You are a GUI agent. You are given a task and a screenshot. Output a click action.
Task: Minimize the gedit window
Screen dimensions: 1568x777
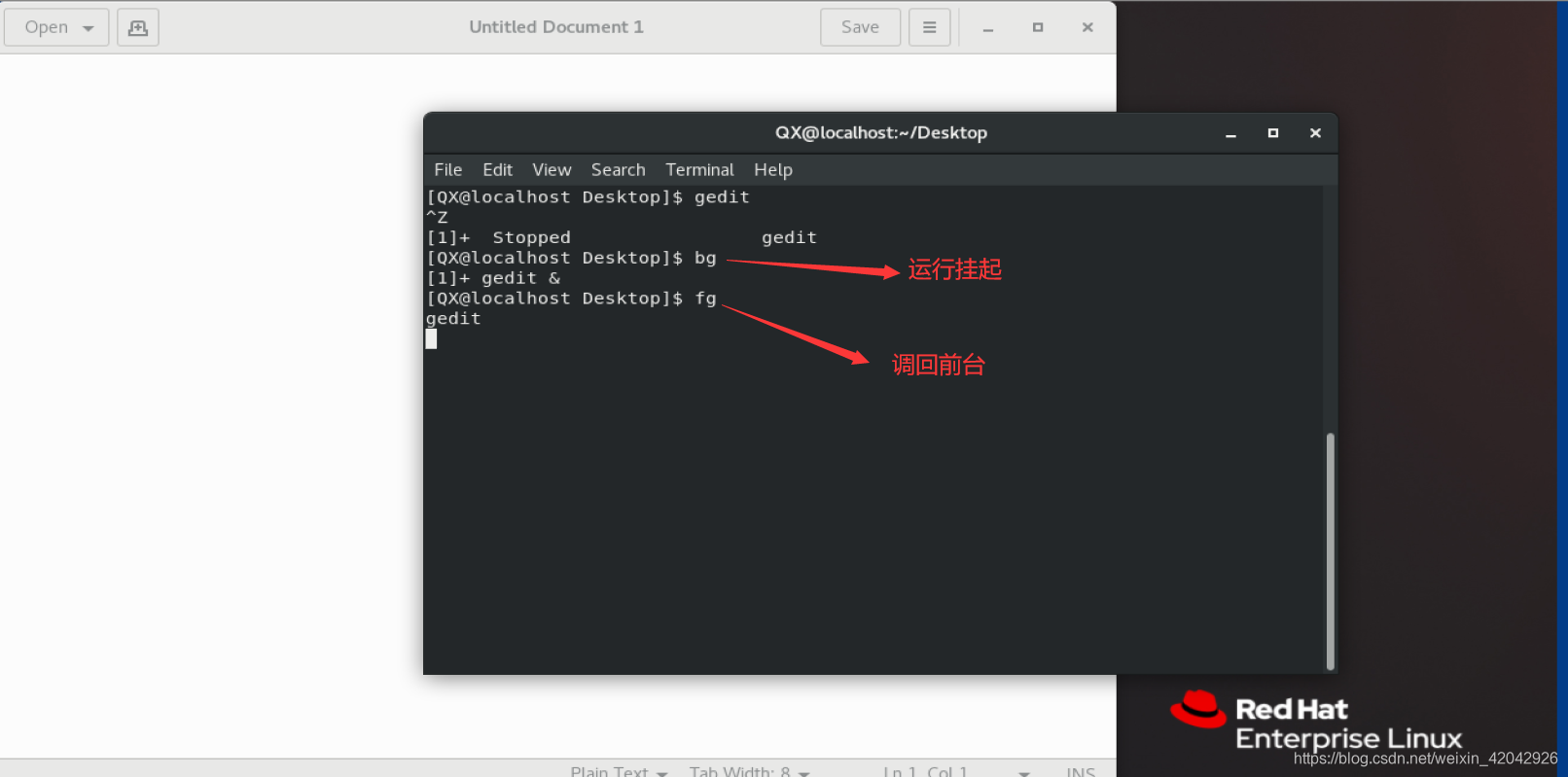tap(987, 28)
